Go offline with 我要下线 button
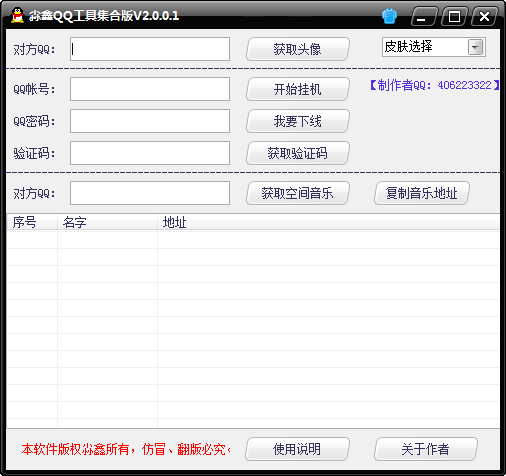 tap(298, 121)
